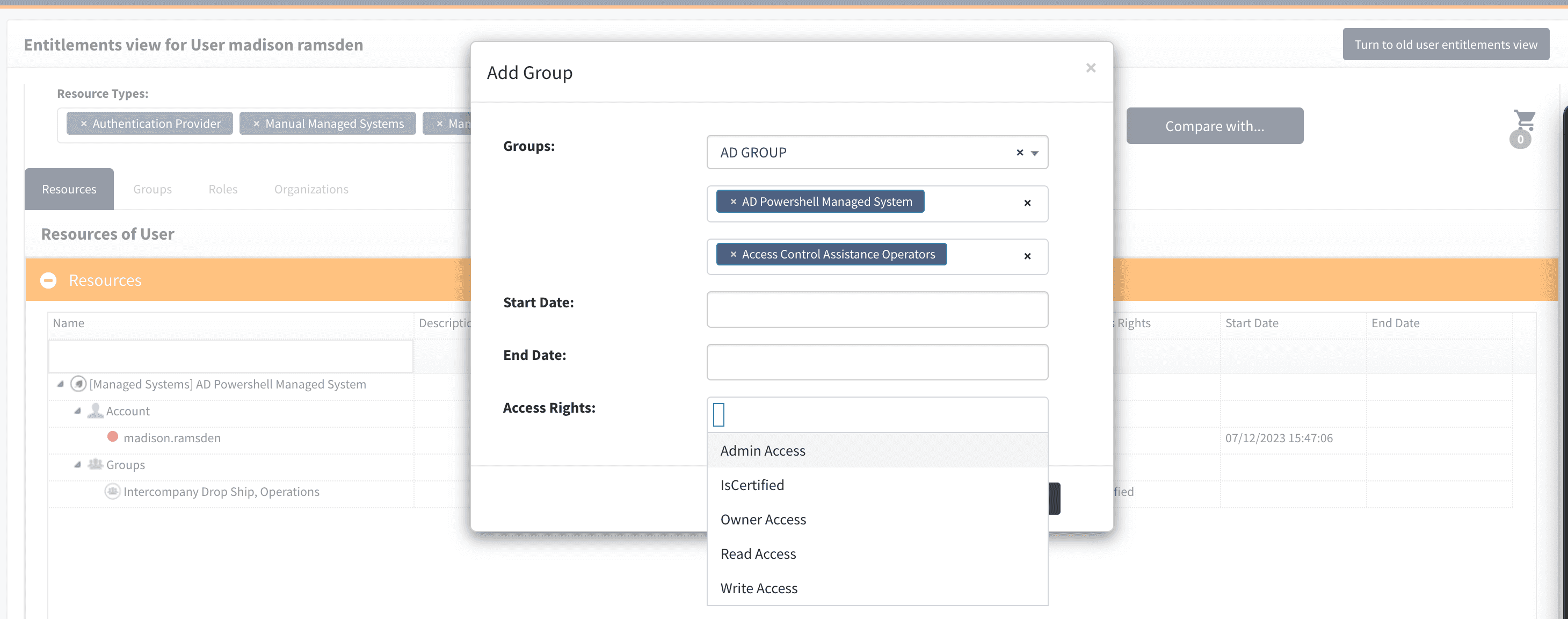The height and width of the screenshot is (619, 1568).
Task: Choose Read Access option
Action: pyautogui.click(x=758, y=554)
